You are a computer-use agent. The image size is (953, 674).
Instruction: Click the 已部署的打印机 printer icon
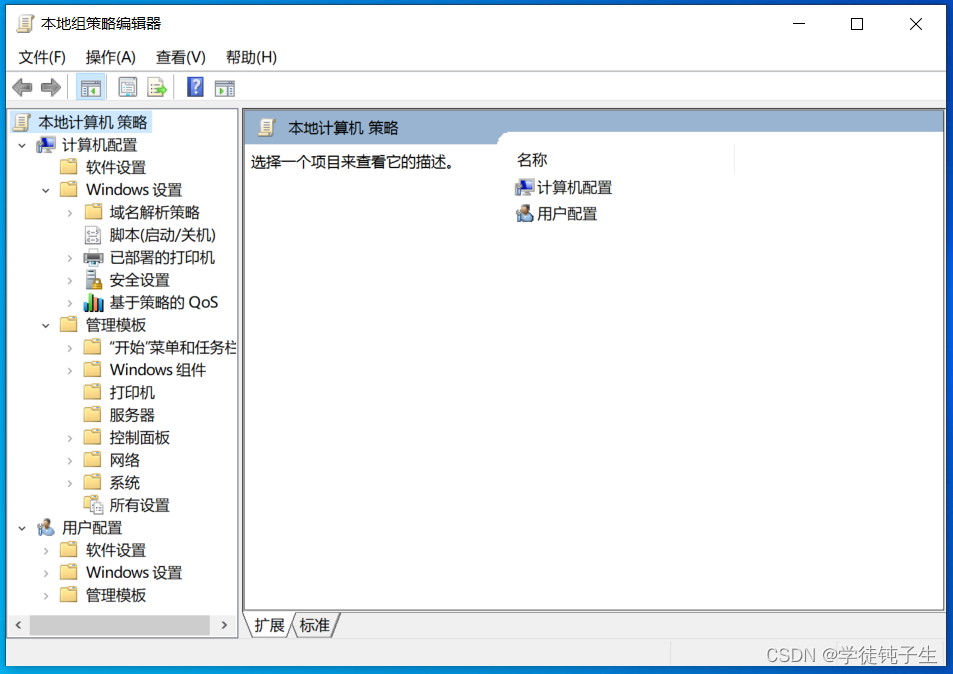(x=93, y=258)
